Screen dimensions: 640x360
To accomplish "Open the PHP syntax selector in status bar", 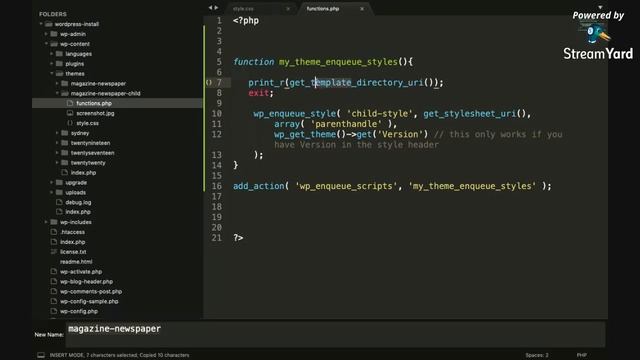I will click(x=582, y=355).
